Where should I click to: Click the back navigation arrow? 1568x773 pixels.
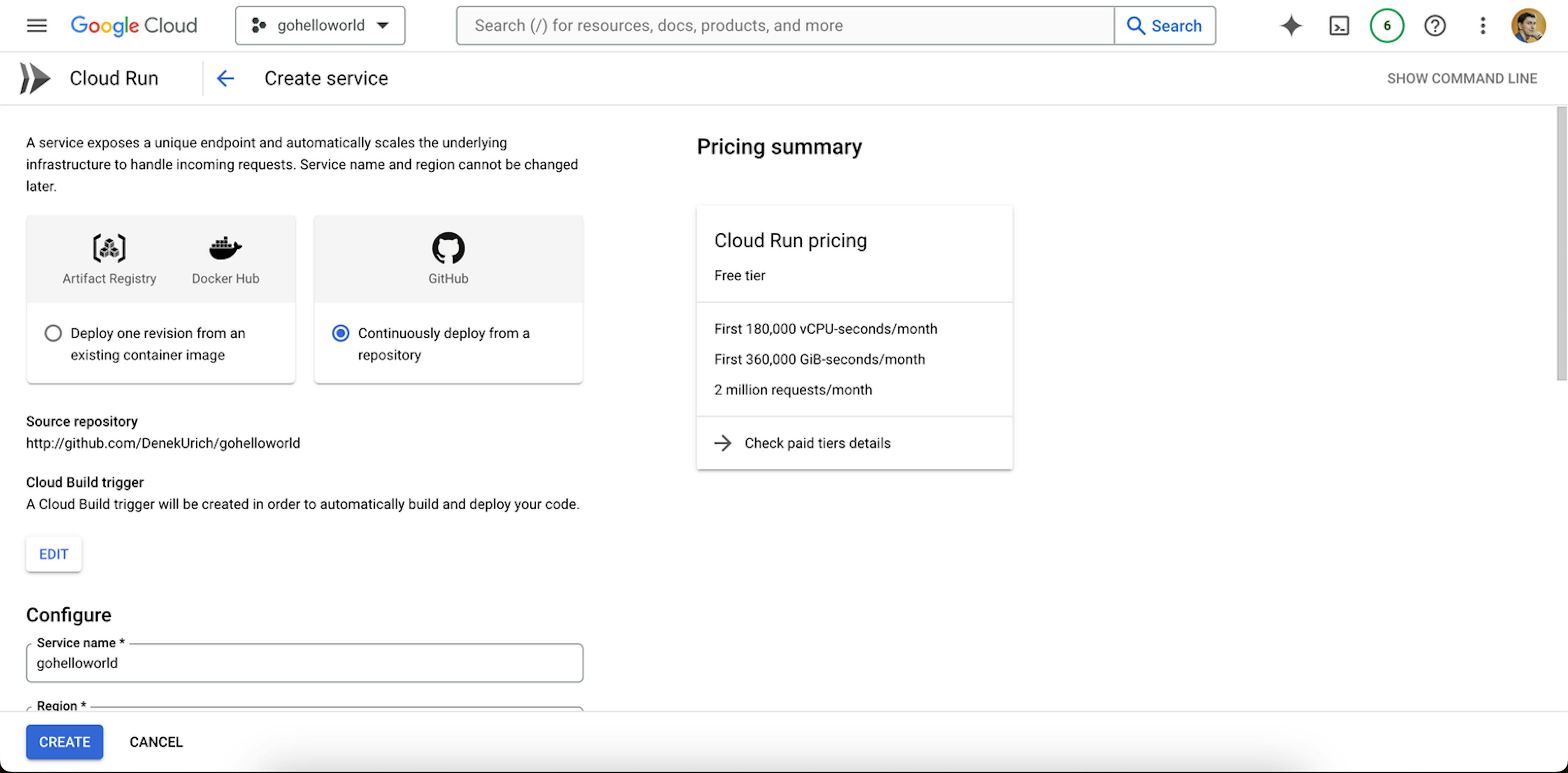click(224, 78)
